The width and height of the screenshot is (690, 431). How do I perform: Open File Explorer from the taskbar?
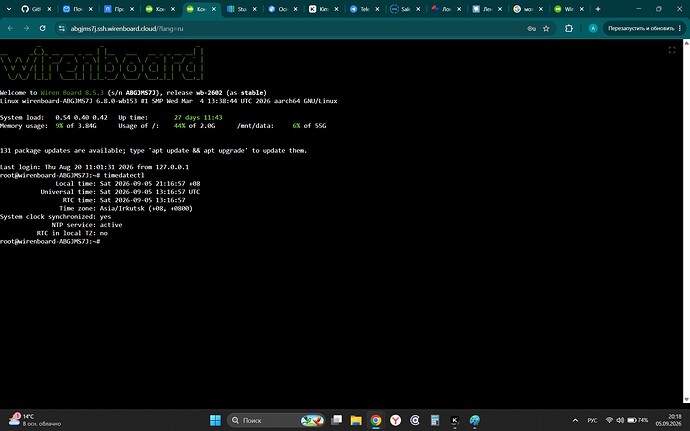[x=356, y=420]
